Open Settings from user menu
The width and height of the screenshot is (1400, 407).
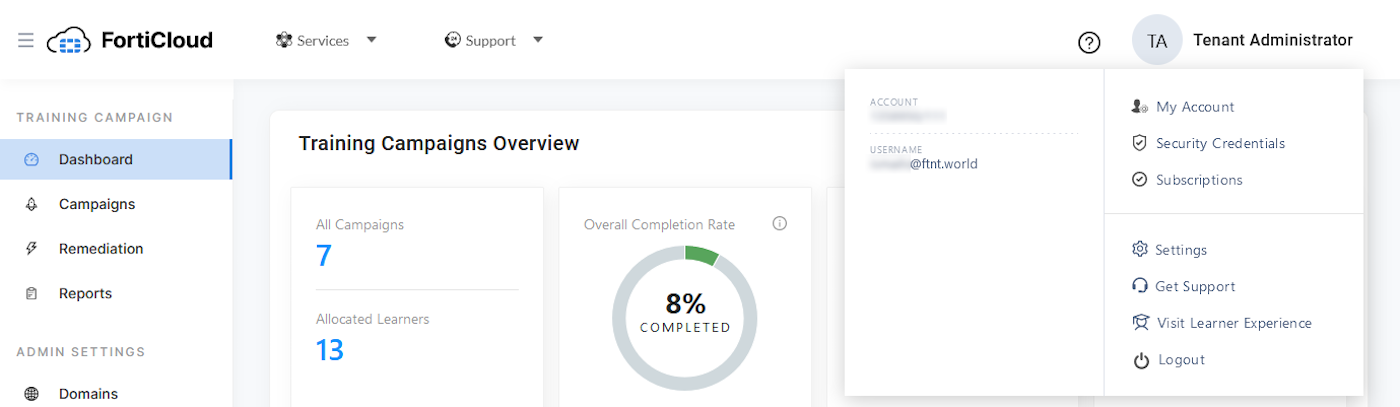[1181, 250]
